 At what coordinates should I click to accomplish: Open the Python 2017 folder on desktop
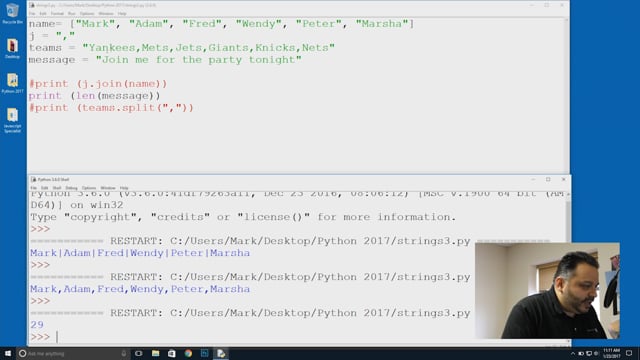(12, 83)
